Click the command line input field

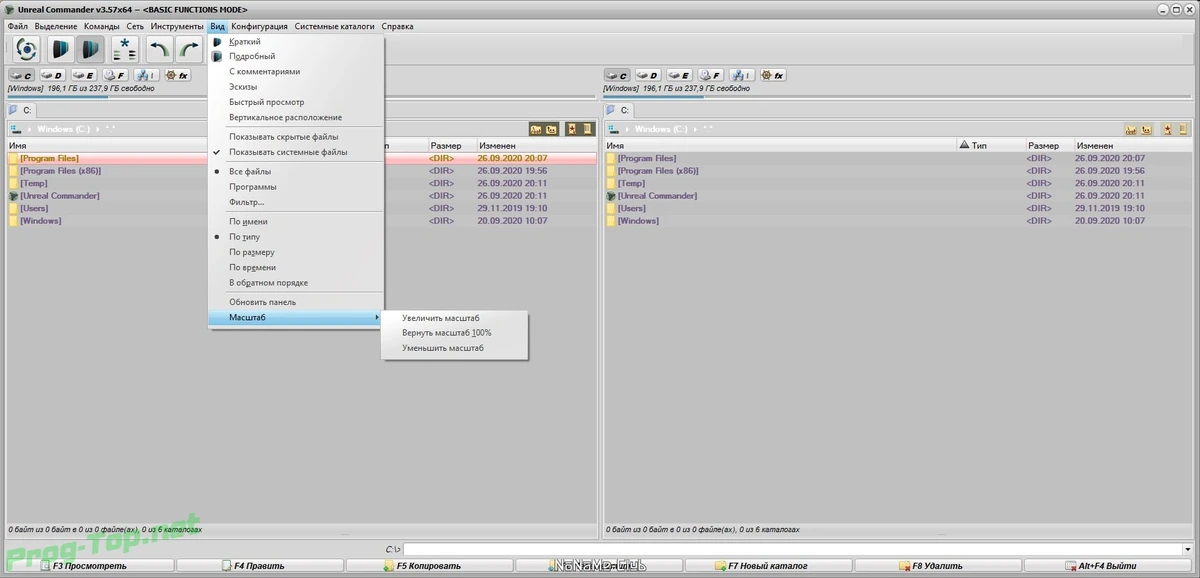pyautogui.click(x=793, y=549)
